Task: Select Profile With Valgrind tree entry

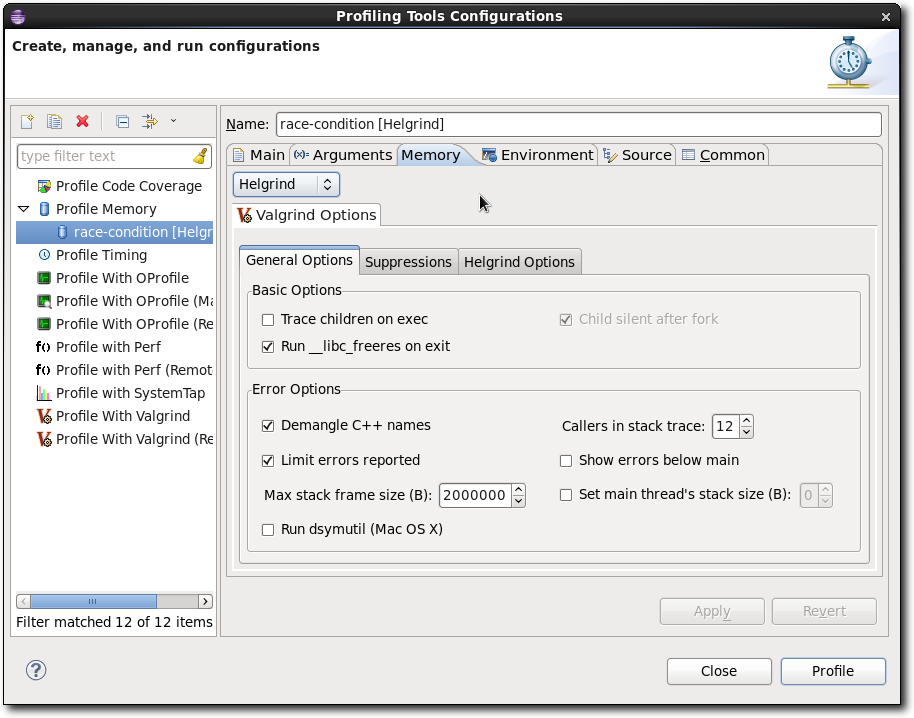Action: point(122,416)
